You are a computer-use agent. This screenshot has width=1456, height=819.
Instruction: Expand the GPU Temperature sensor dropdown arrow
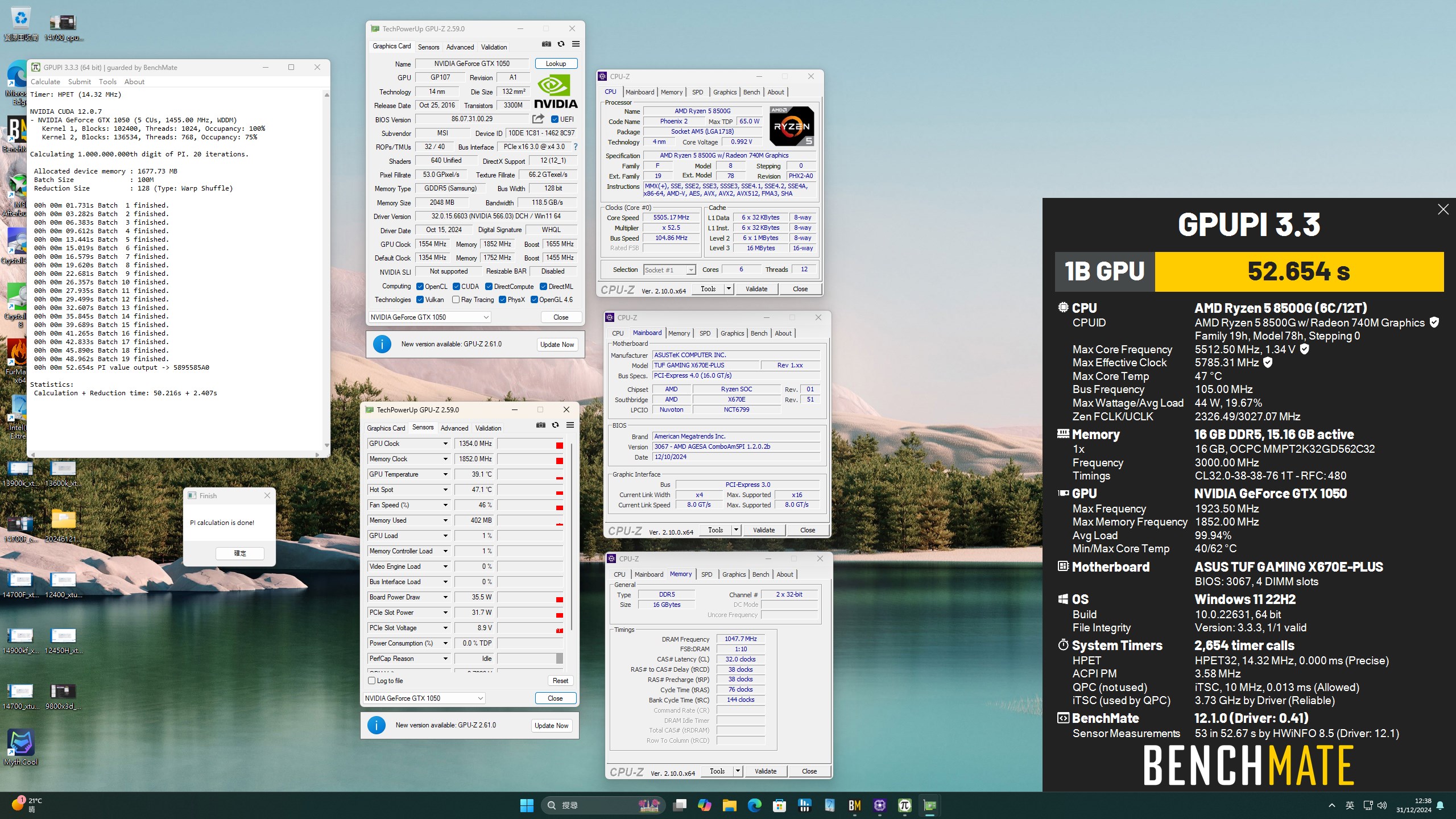pyautogui.click(x=445, y=474)
